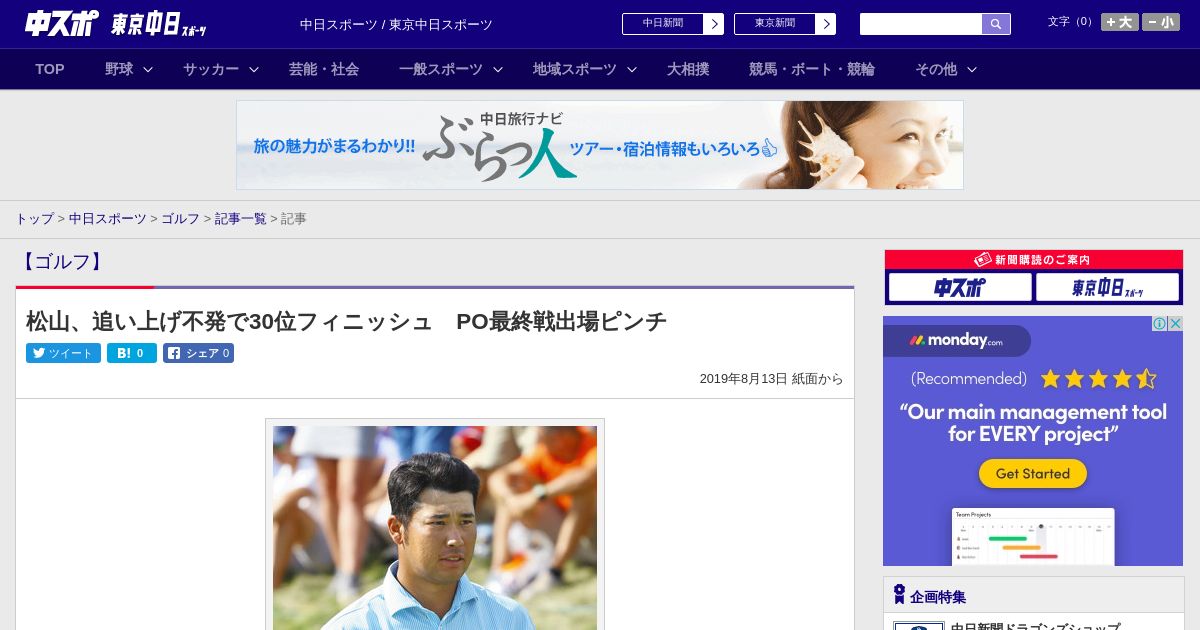
Task: Expand 野球 dropdown chevron
Action: 148,70
